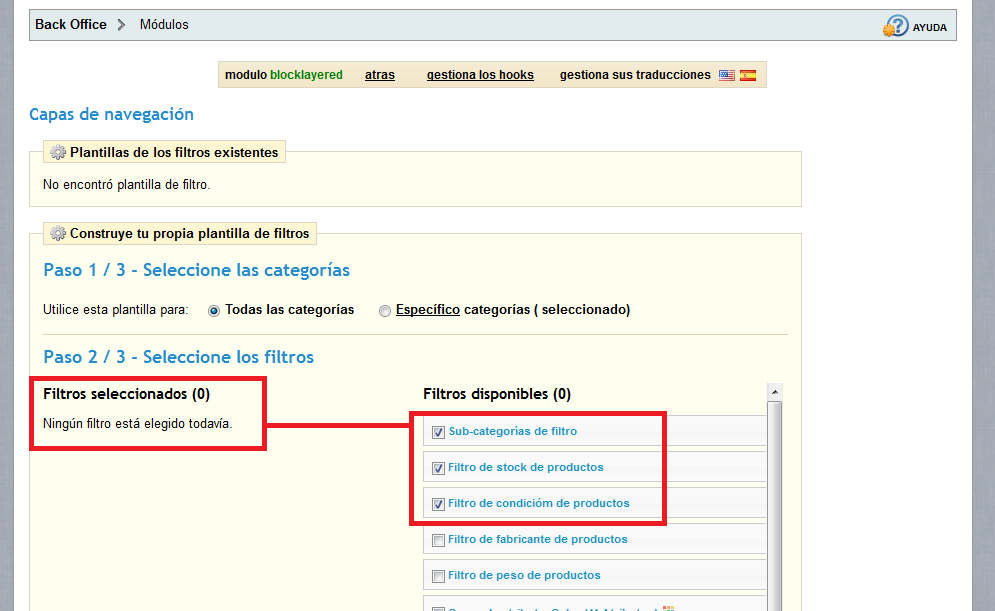The height and width of the screenshot is (611, 995).
Task: Click gear icon beside Plantillas de los filtros
Action: 58,153
